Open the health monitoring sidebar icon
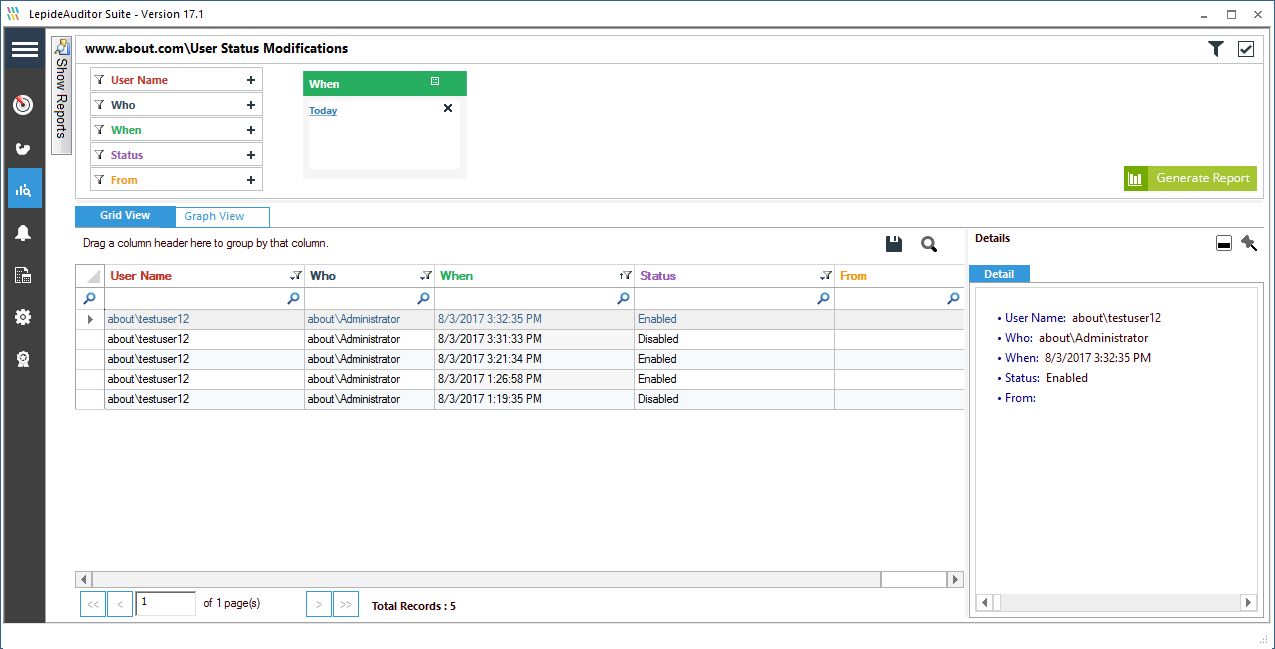The height and width of the screenshot is (649, 1275). coord(24,148)
